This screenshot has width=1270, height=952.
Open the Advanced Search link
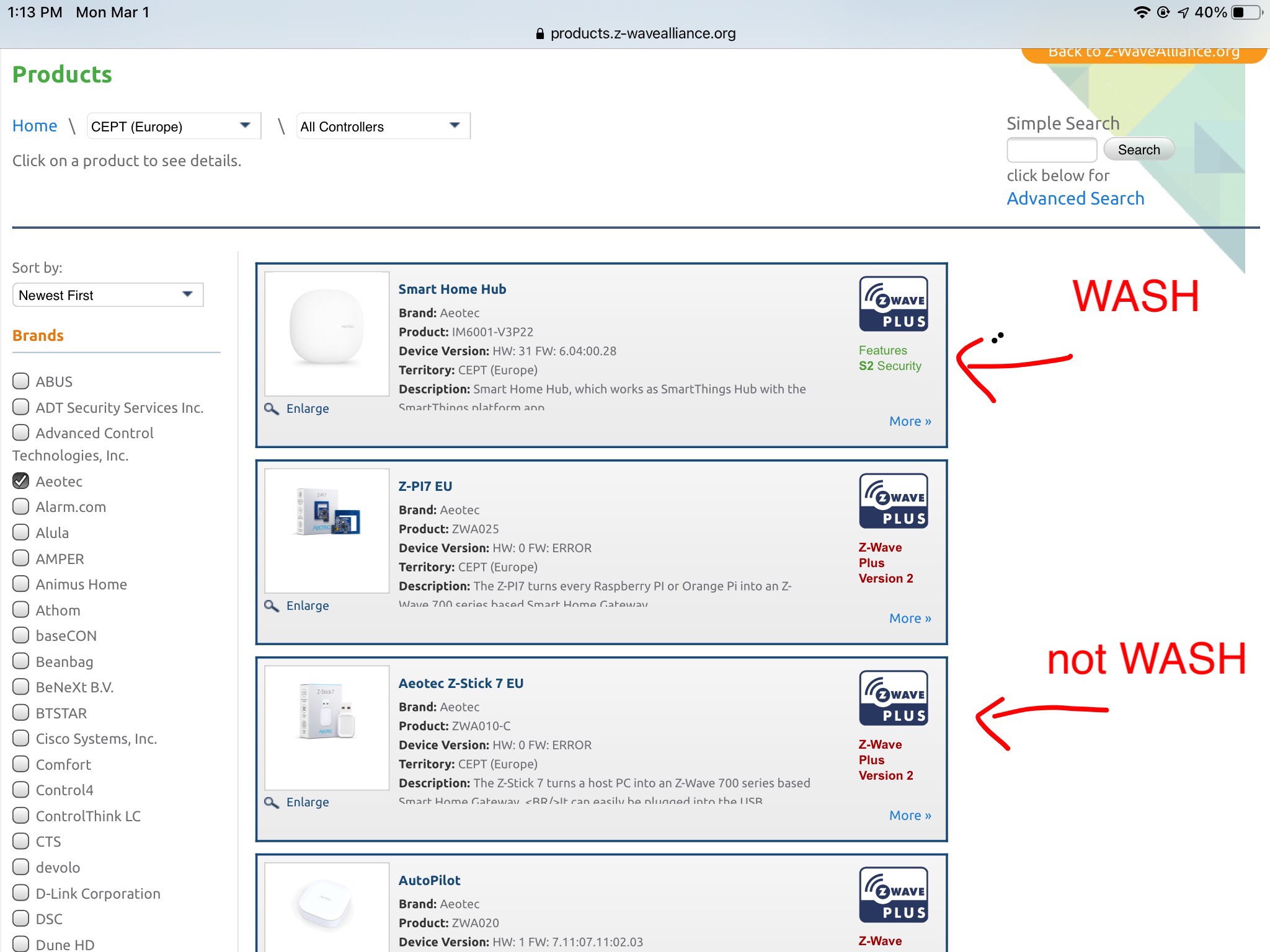[x=1075, y=198]
